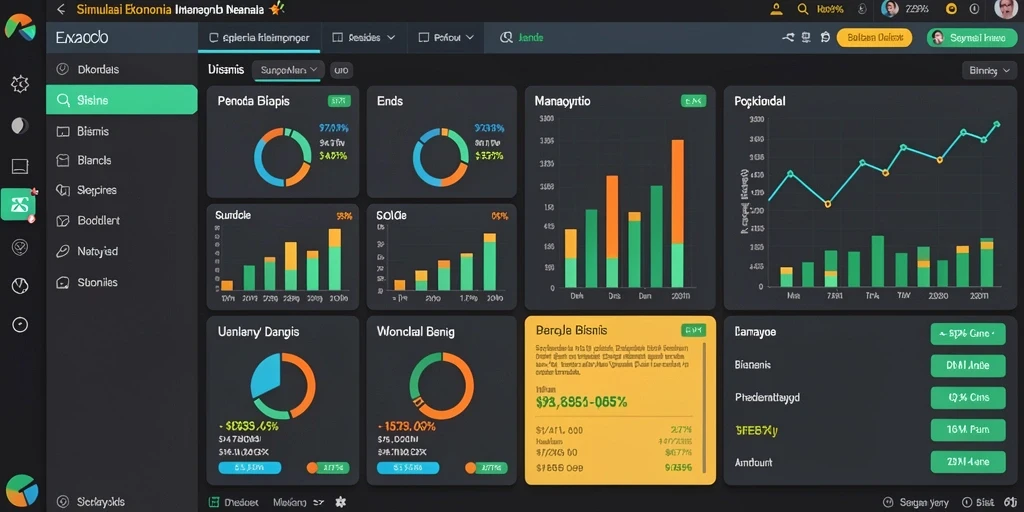Click the back arrow in title bar
The image size is (1024, 512).
pyautogui.click(x=61, y=9)
